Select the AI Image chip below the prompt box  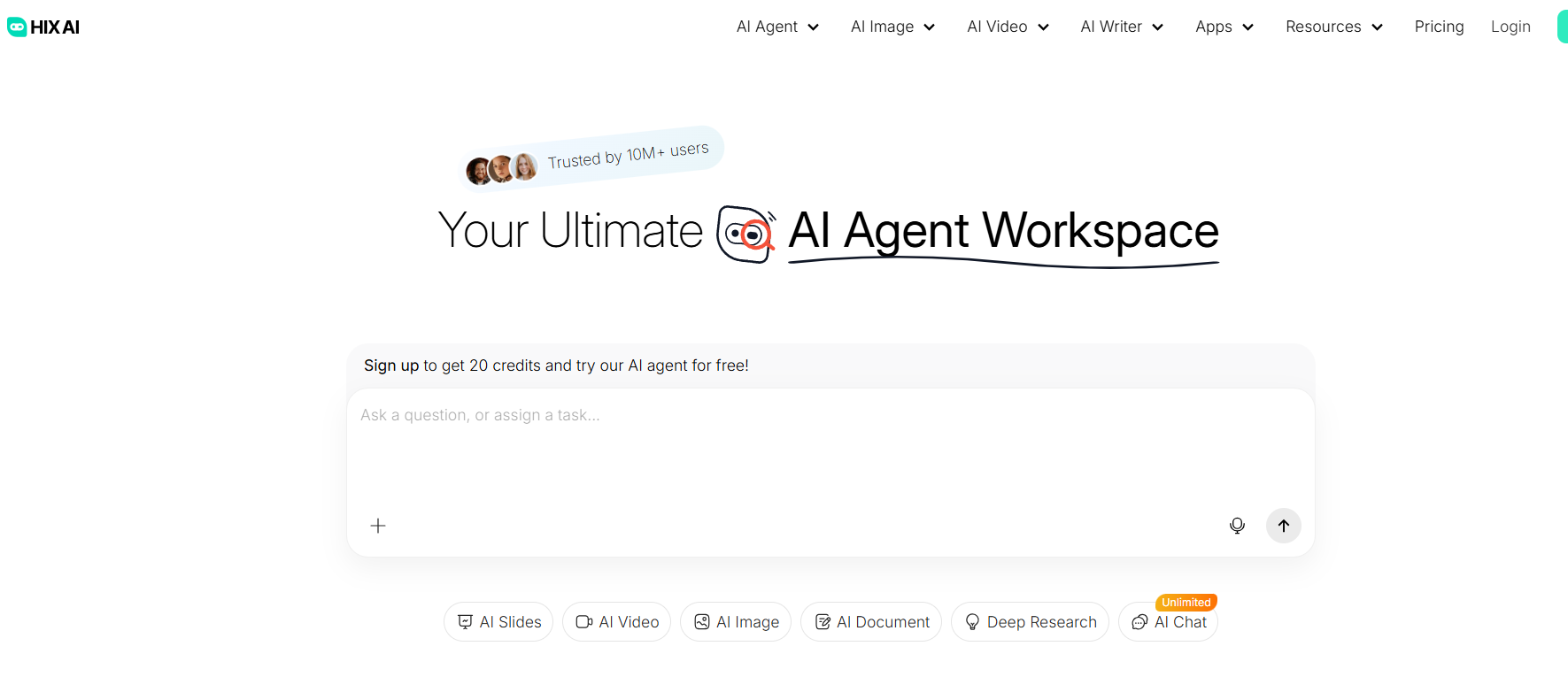click(736, 622)
